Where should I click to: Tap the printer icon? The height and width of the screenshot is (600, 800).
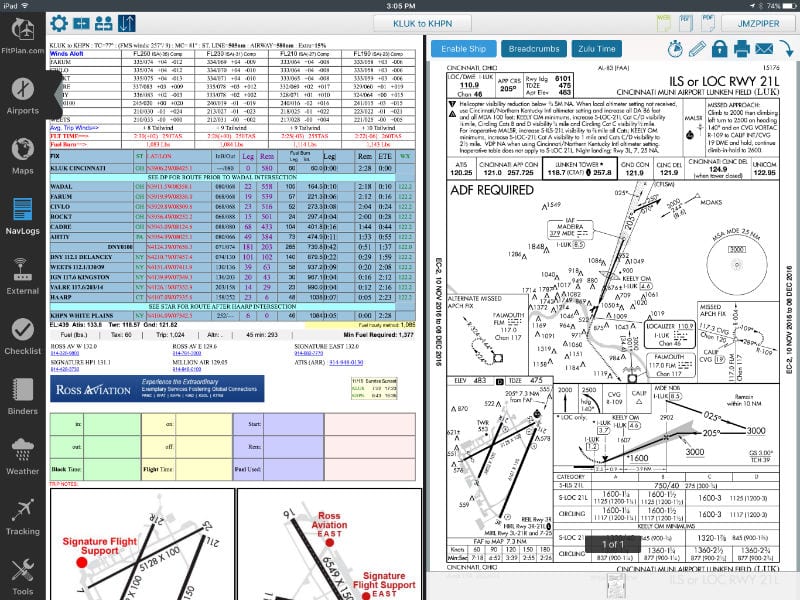coord(743,48)
